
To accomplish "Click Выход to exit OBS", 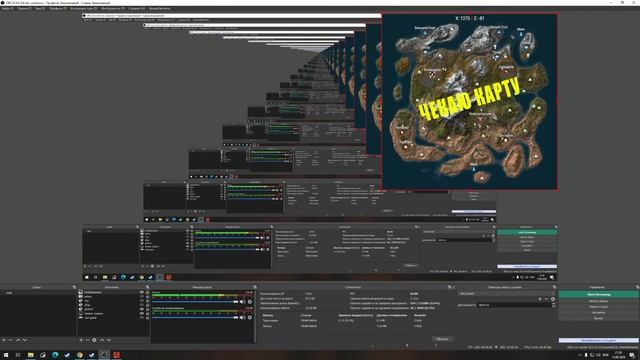I will coord(599,318).
